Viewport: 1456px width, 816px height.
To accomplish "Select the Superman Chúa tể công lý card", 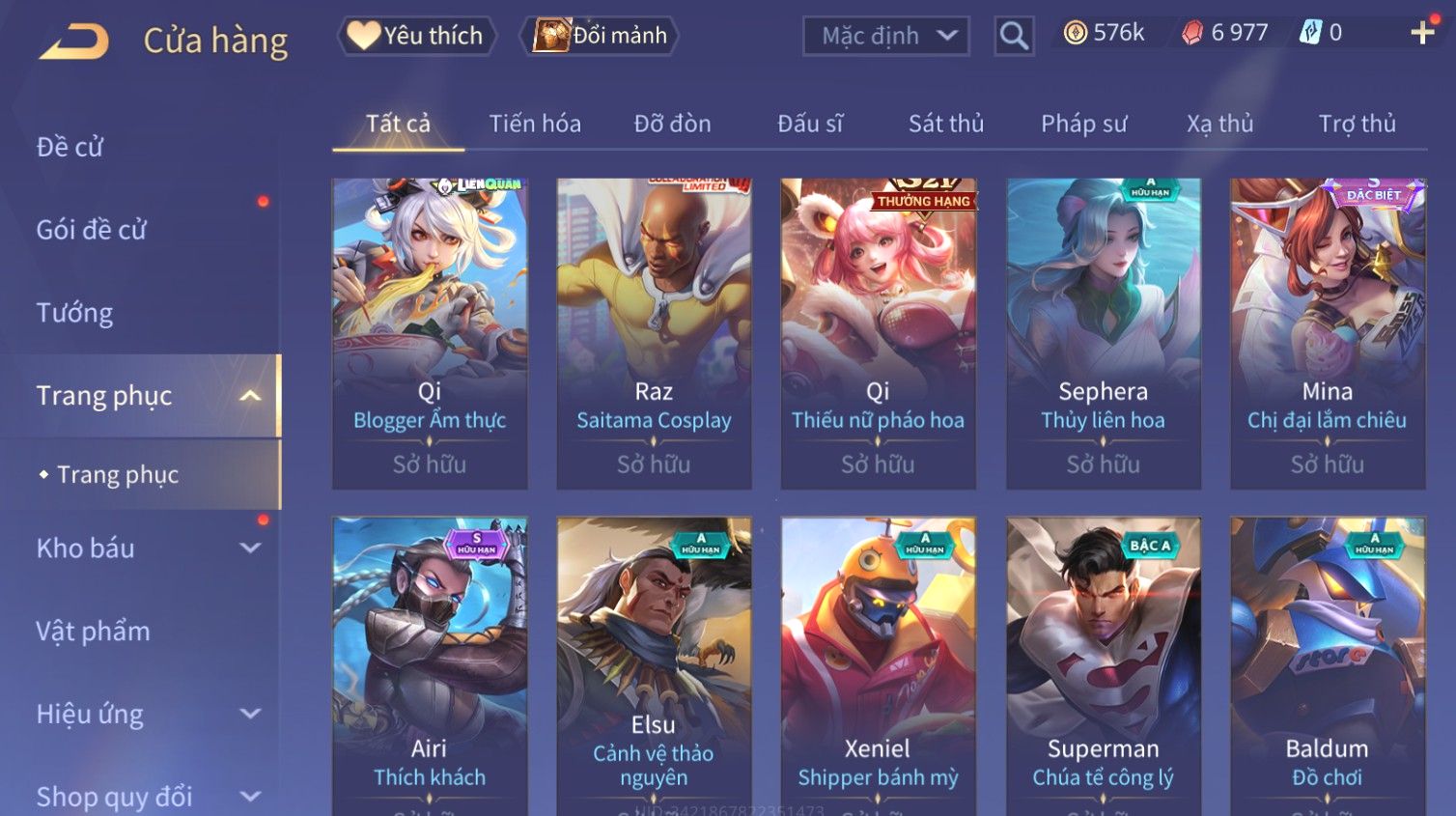I will 1104,666.
